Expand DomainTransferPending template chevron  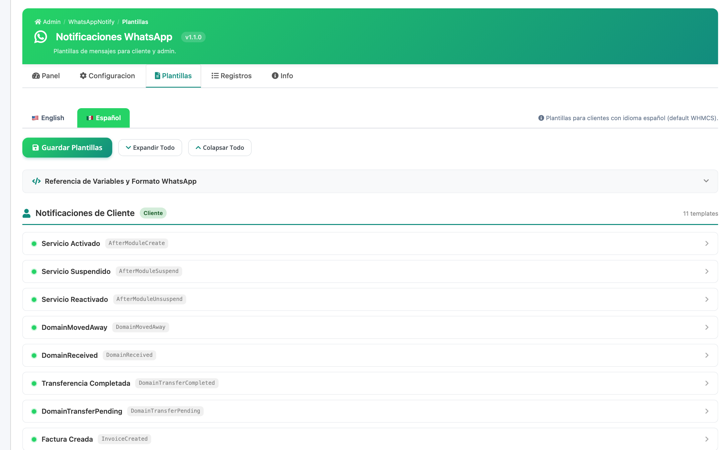707,411
